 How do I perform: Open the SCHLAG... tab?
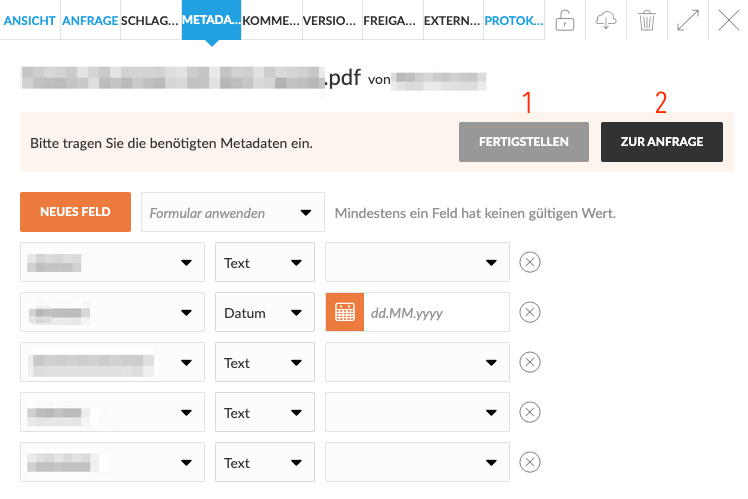(150, 21)
